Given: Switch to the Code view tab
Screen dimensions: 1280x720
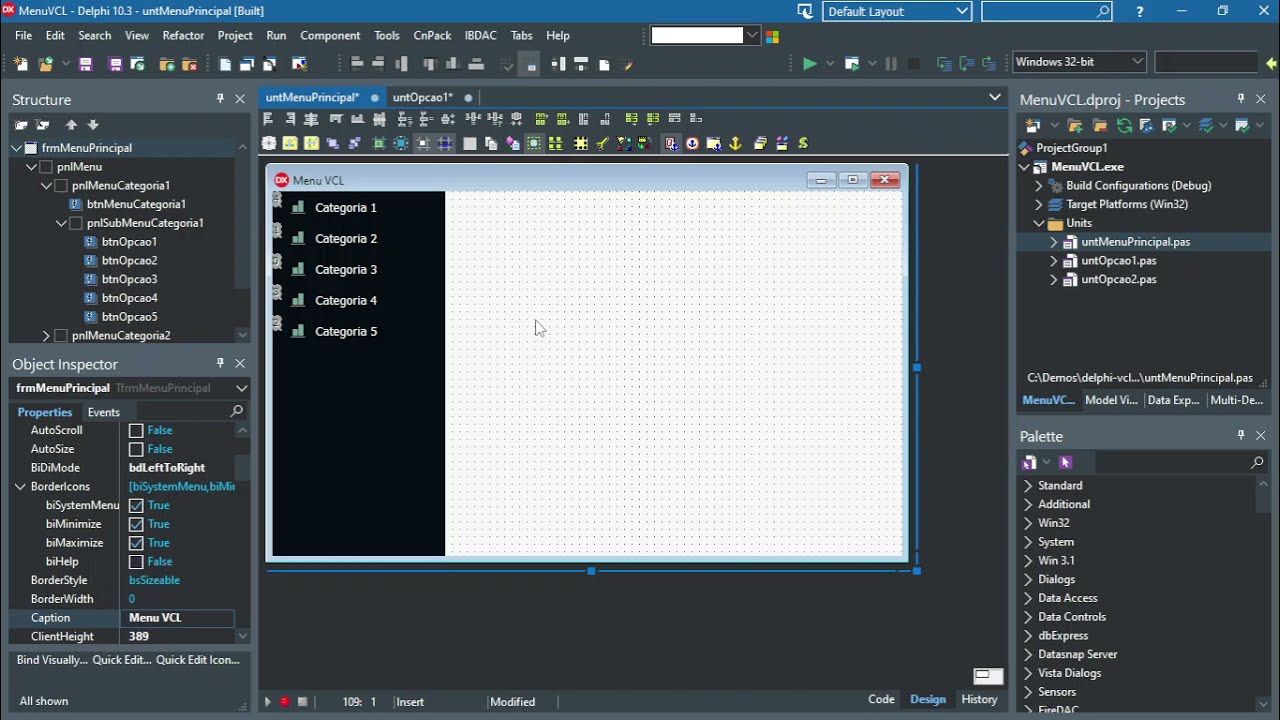Looking at the screenshot, I should 881,700.
